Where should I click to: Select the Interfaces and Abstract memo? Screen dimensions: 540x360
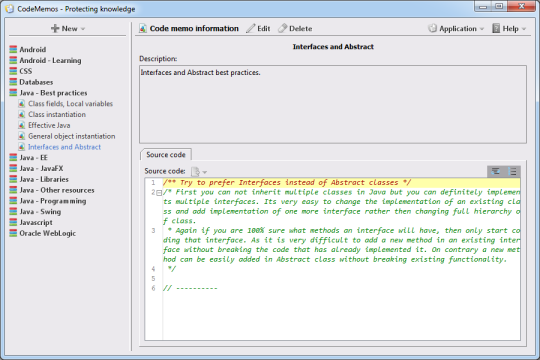pos(64,147)
